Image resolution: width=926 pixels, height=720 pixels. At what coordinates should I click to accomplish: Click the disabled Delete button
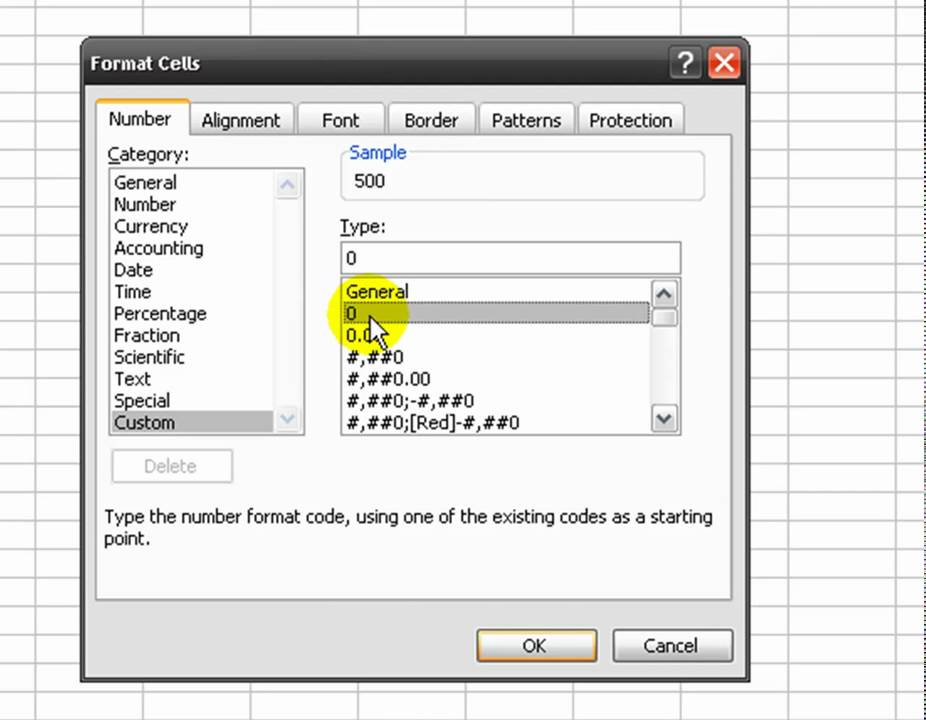click(x=172, y=467)
